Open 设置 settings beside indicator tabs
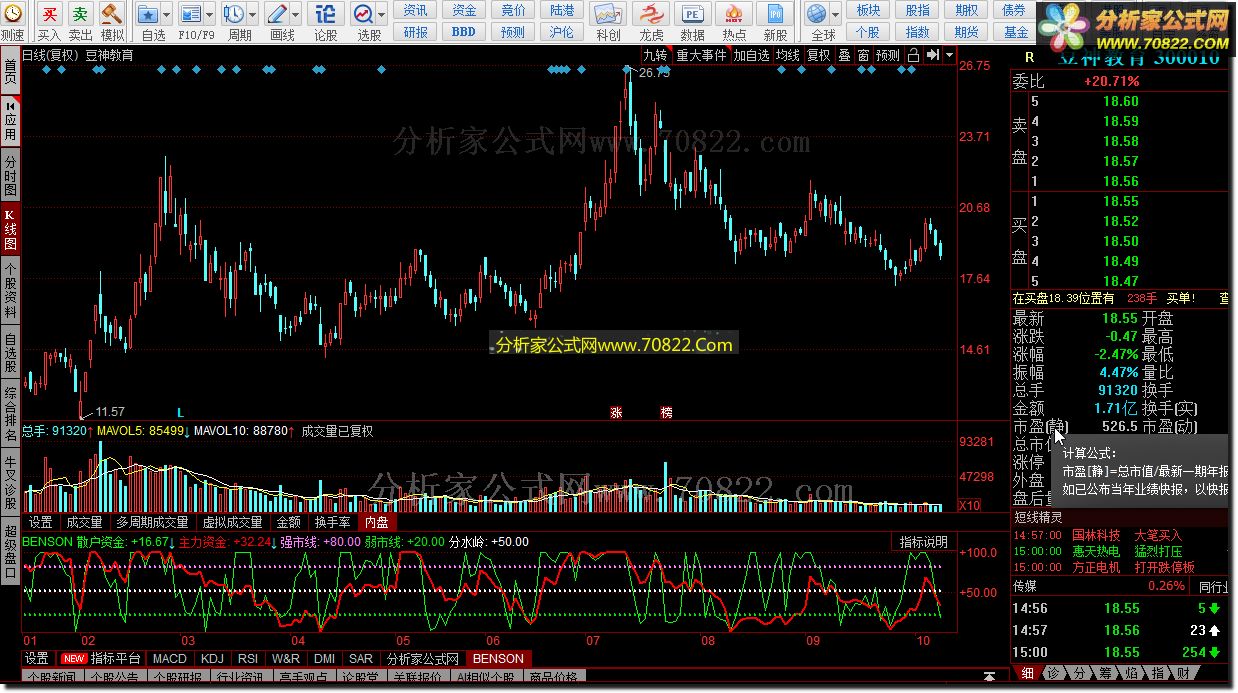 click(37, 659)
